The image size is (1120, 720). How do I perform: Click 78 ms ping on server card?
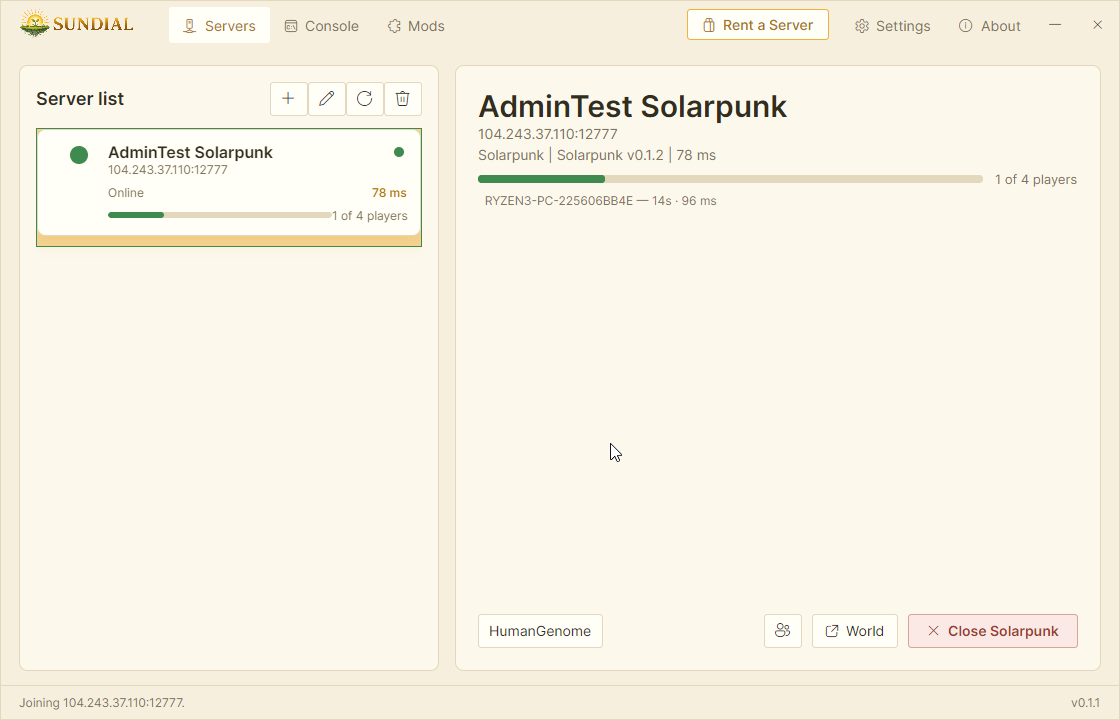click(389, 193)
